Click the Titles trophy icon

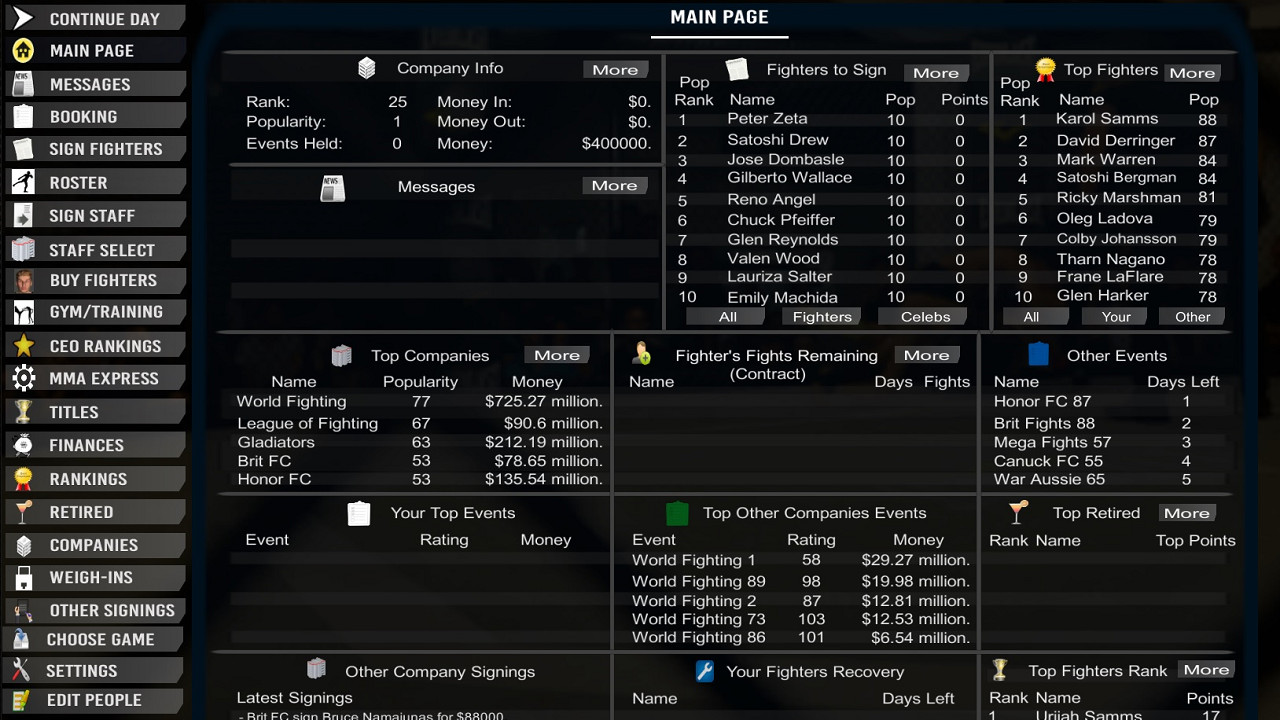click(23, 412)
